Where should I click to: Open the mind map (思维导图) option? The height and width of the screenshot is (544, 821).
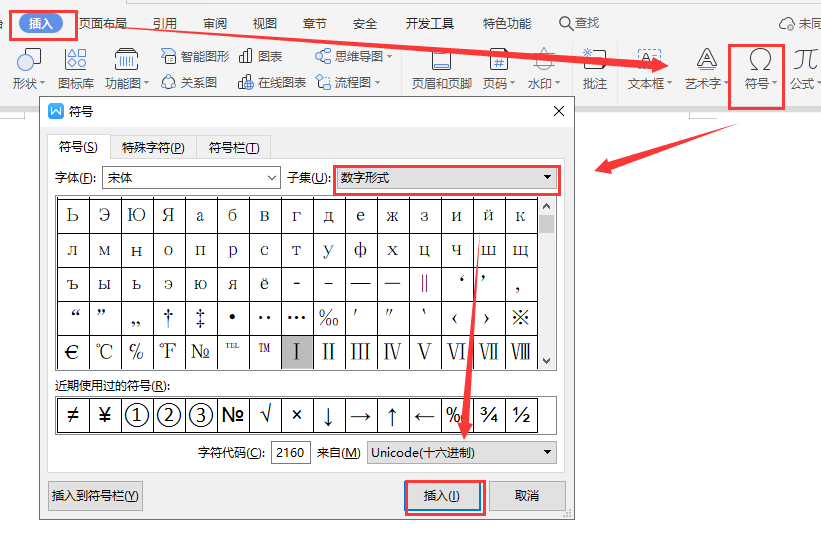click(x=353, y=57)
